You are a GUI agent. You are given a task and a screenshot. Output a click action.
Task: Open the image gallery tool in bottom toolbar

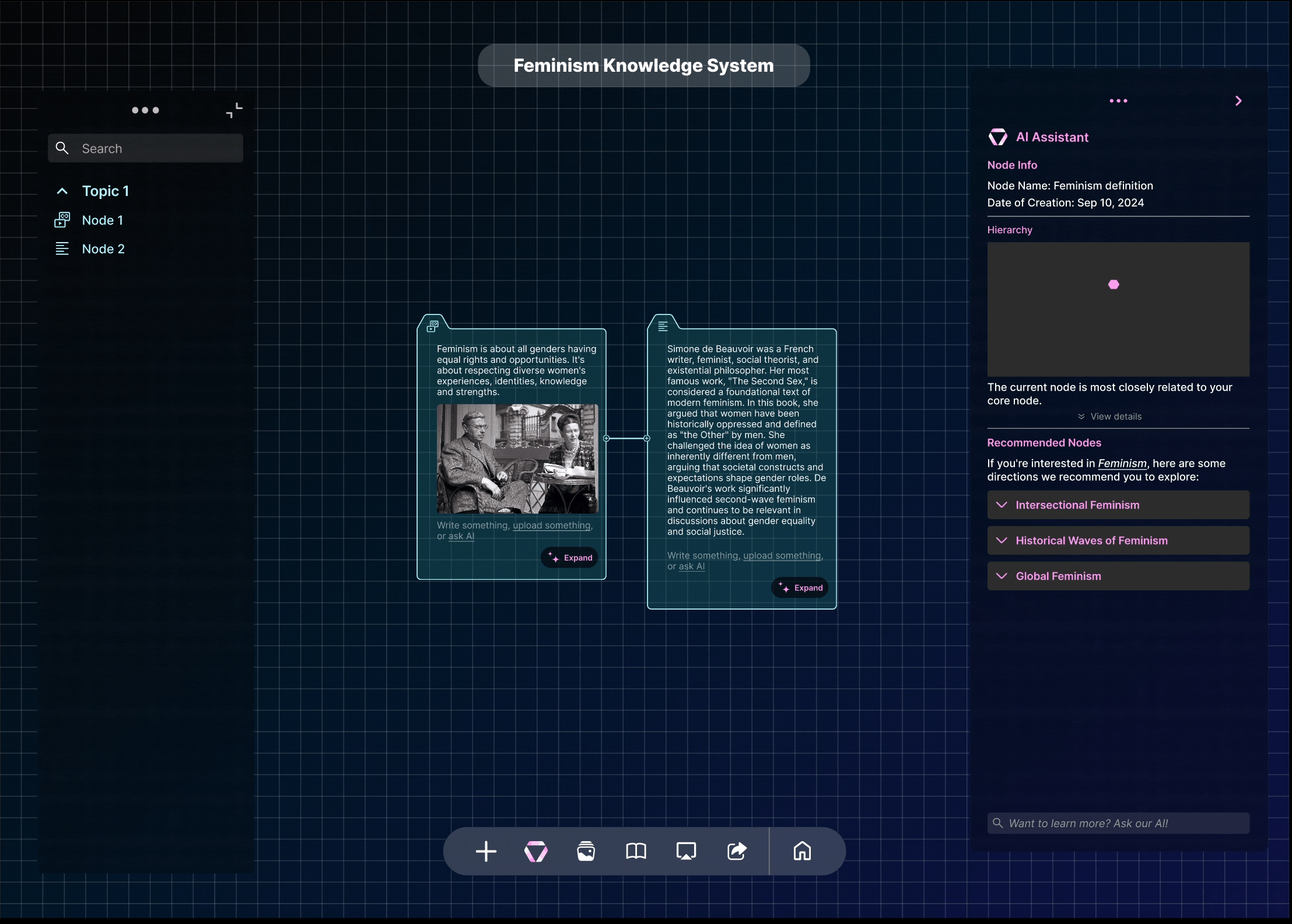point(586,851)
